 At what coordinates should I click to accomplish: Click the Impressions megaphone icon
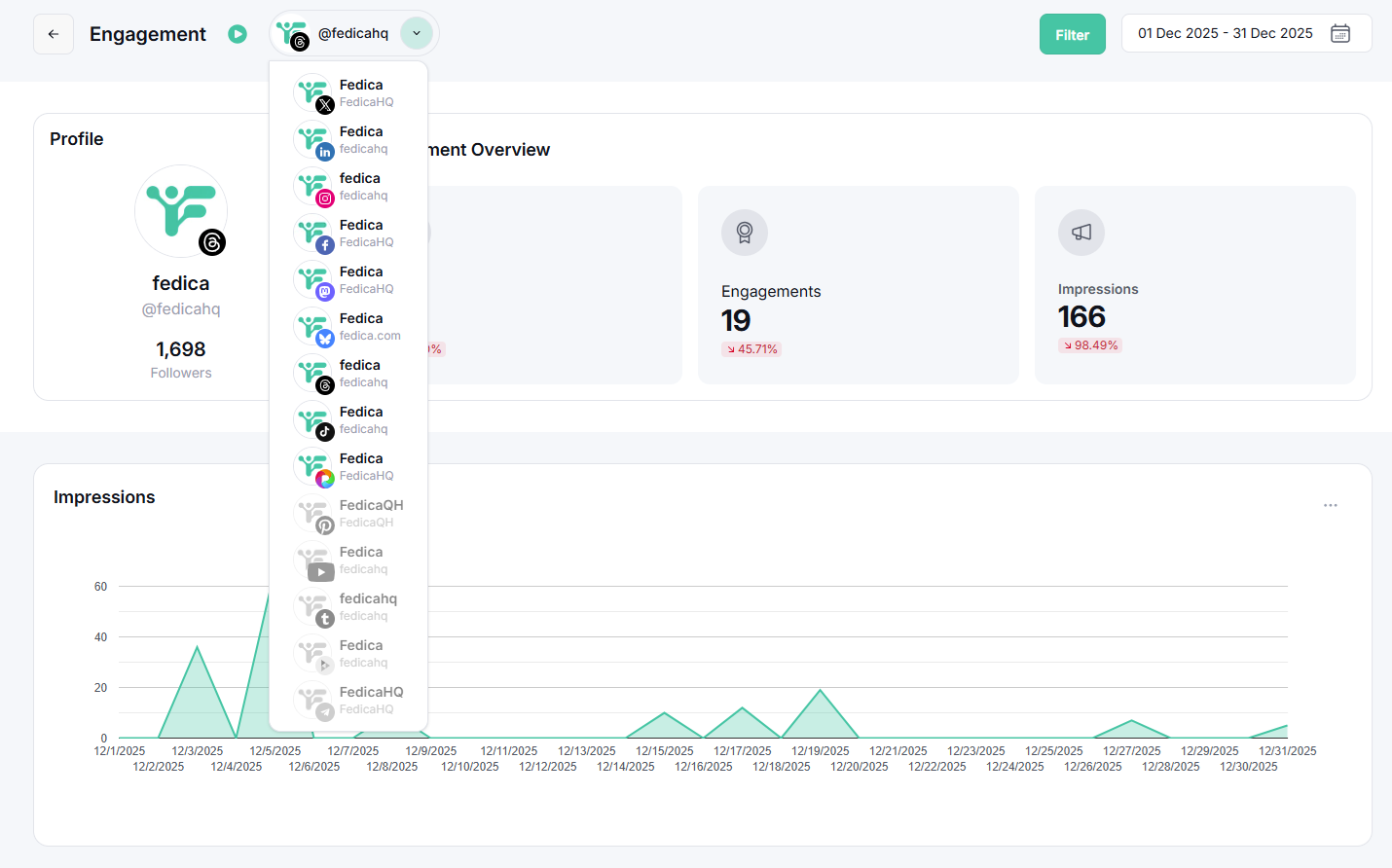click(1081, 233)
